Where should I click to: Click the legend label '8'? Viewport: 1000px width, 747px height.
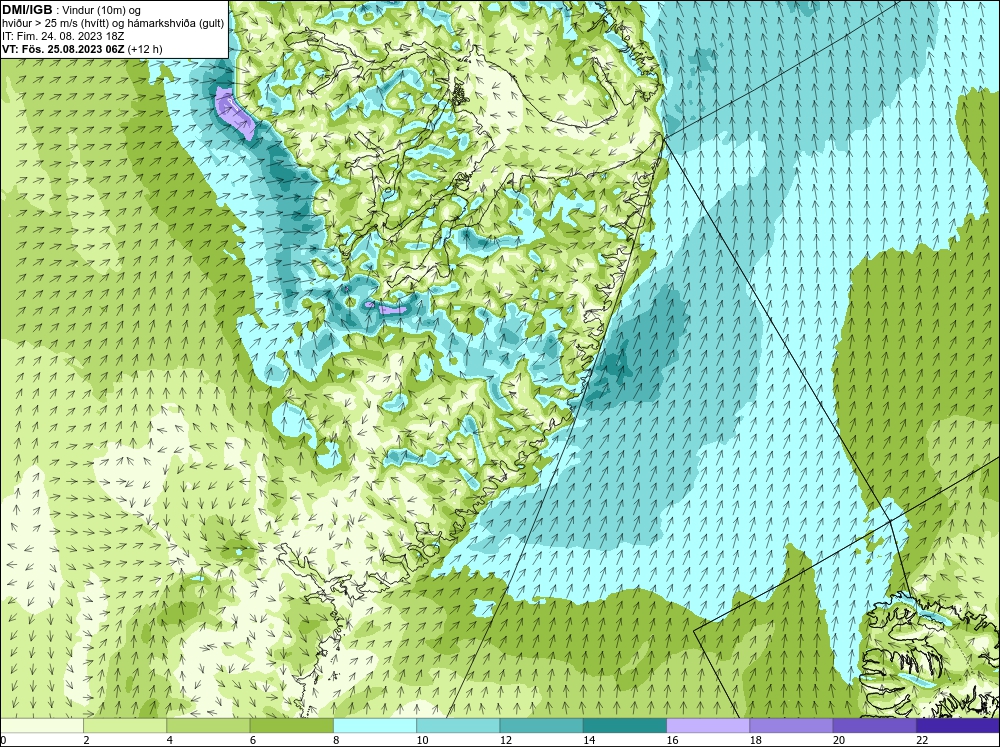pos(335,740)
